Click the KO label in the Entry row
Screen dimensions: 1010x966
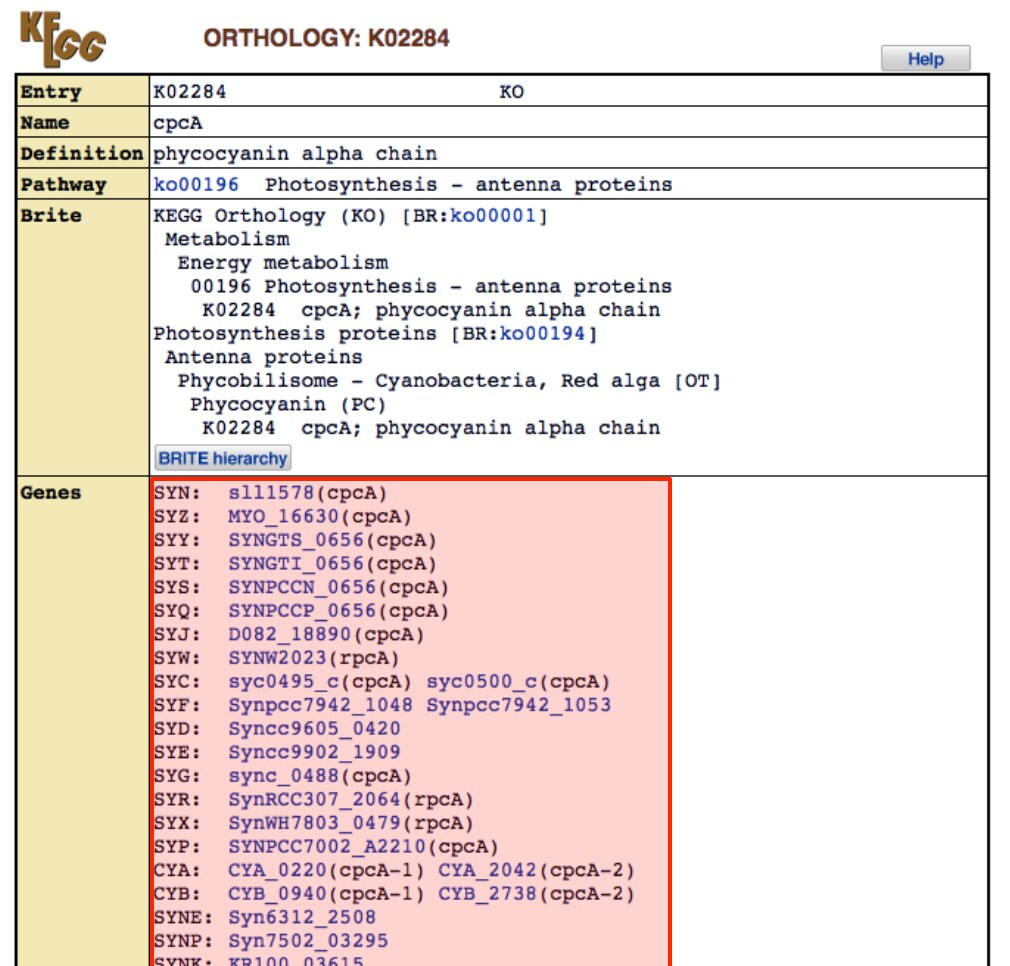(x=511, y=91)
